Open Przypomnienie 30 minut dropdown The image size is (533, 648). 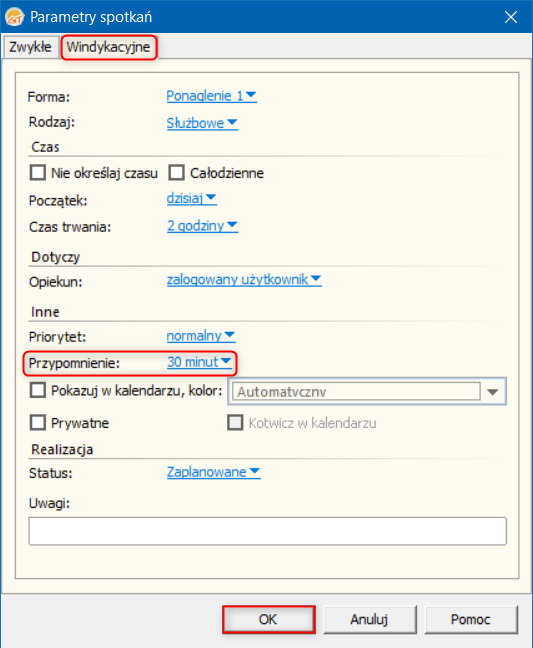pyautogui.click(x=199, y=362)
